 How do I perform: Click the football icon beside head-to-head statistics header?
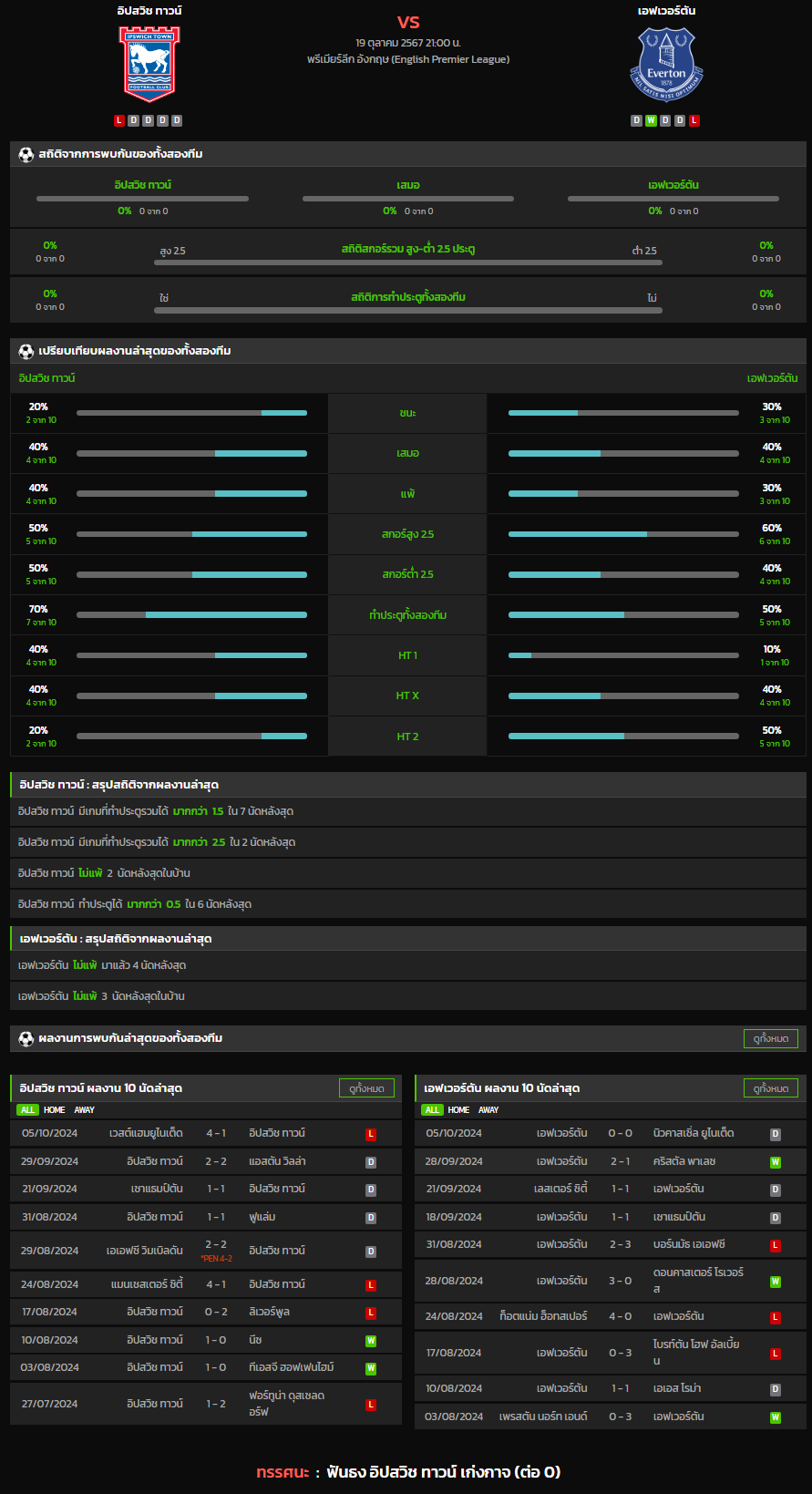coord(26,154)
